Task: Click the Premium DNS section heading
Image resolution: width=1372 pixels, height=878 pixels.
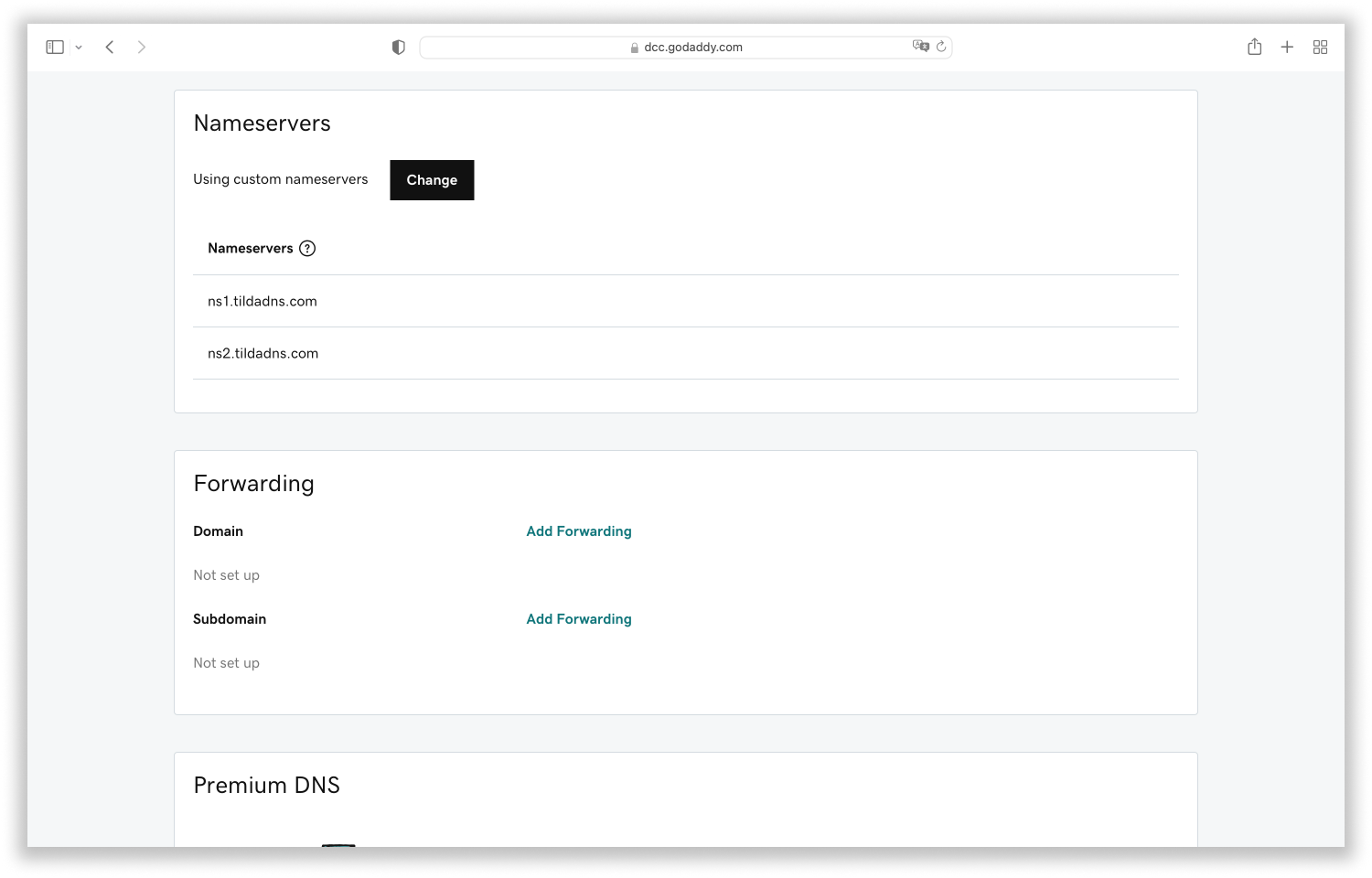Action: click(266, 785)
